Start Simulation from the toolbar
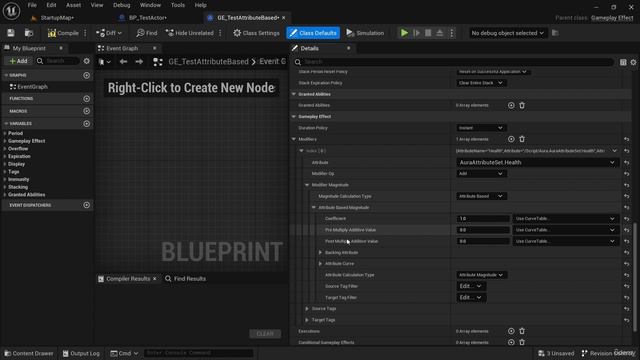The image size is (640, 360). tap(365, 33)
